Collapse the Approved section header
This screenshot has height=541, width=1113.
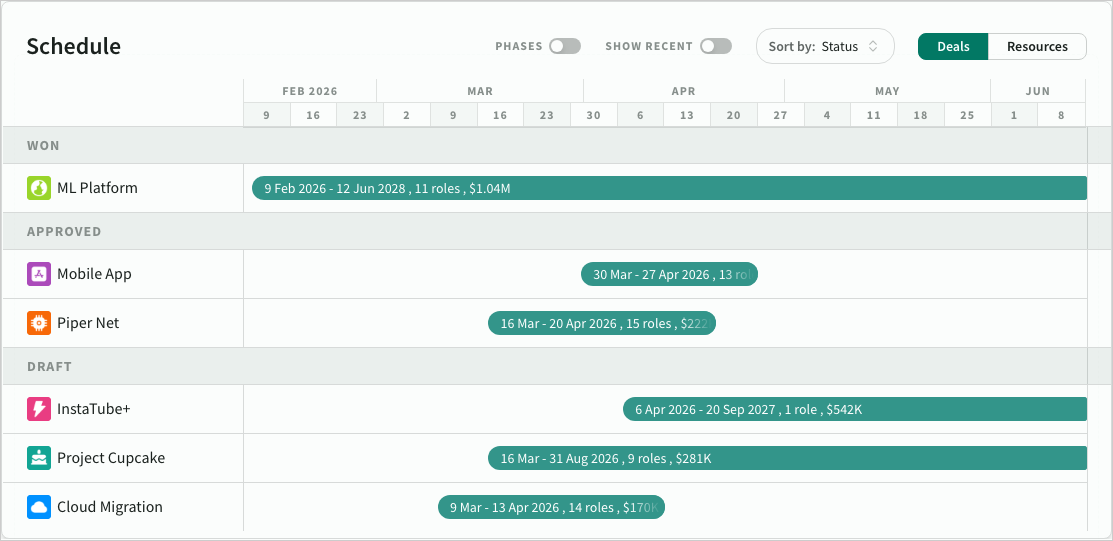point(64,232)
